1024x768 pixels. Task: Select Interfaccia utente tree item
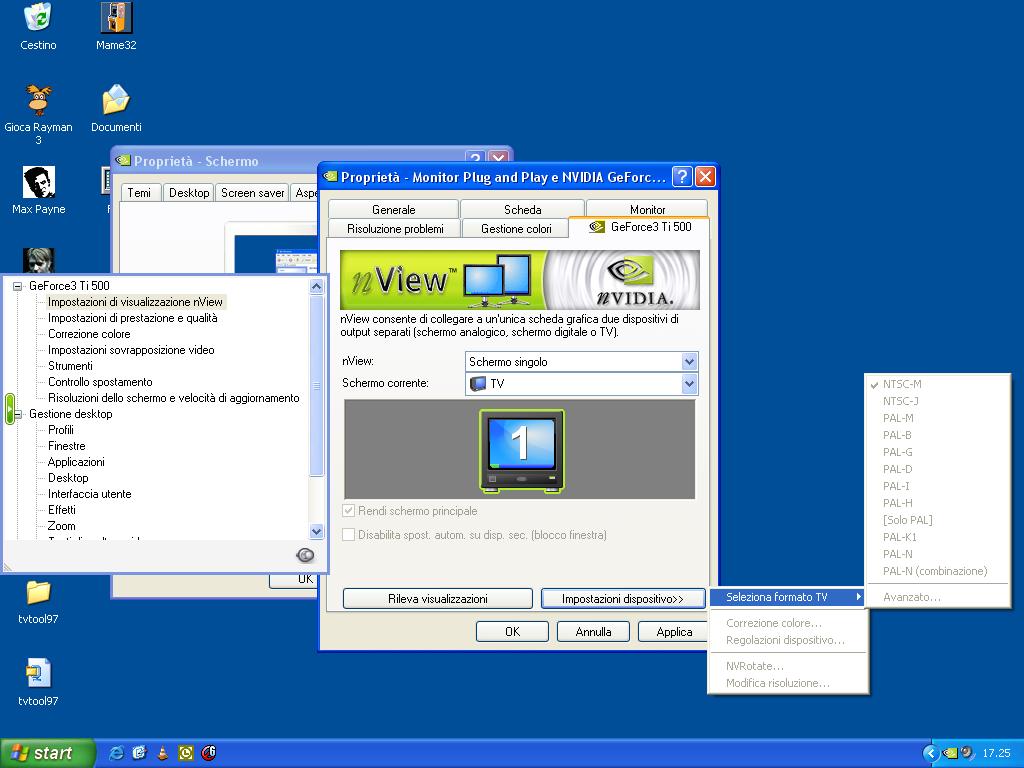point(89,494)
